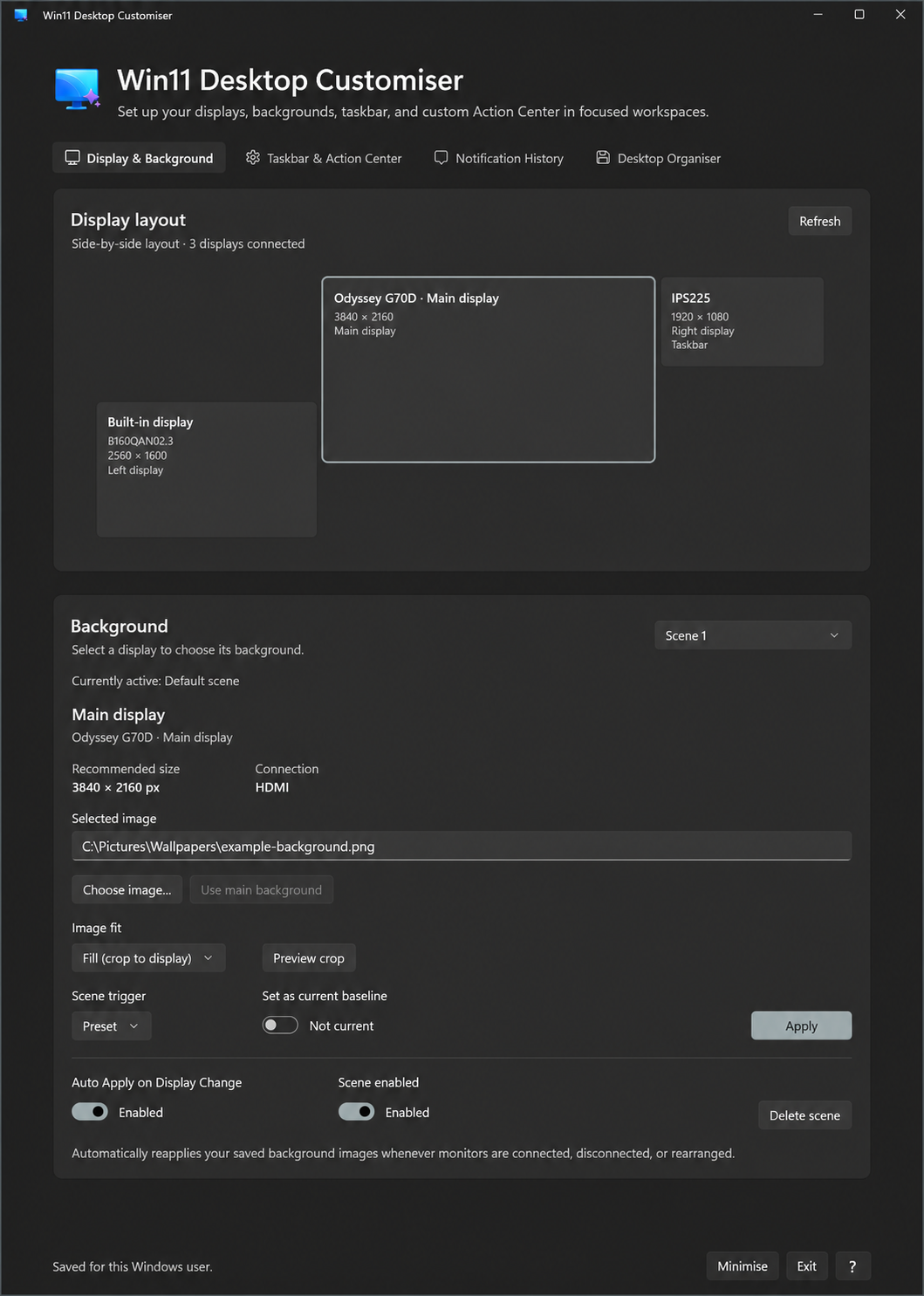This screenshot has height=1296, width=924.
Task: Select the IPS225 right display tile
Action: point(743,321)
